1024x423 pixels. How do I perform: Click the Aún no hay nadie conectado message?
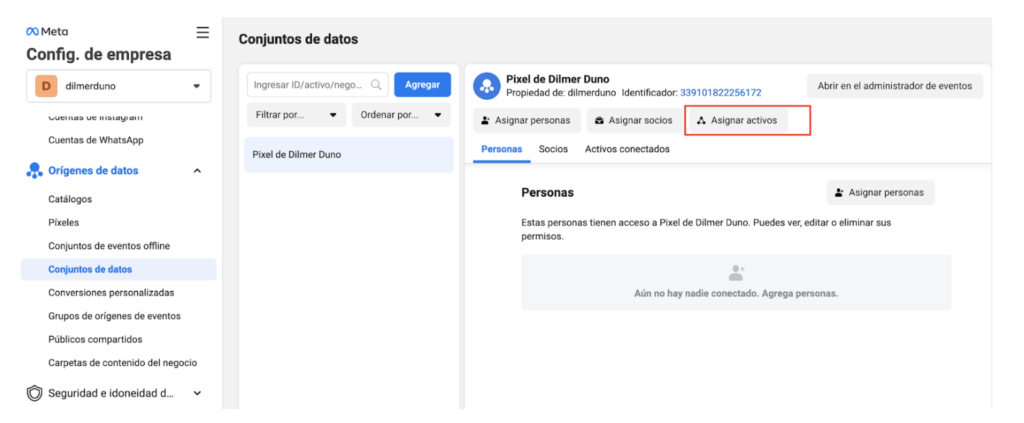tap(736, 294)
